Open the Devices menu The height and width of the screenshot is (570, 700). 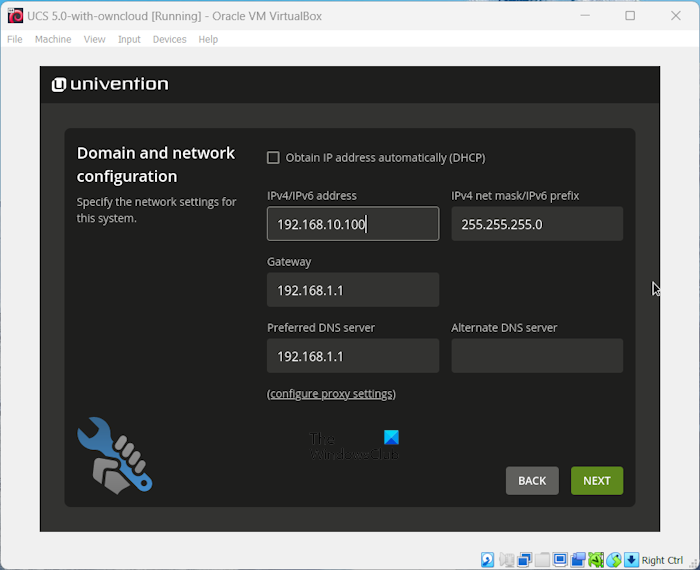click(x=169, y=39)
